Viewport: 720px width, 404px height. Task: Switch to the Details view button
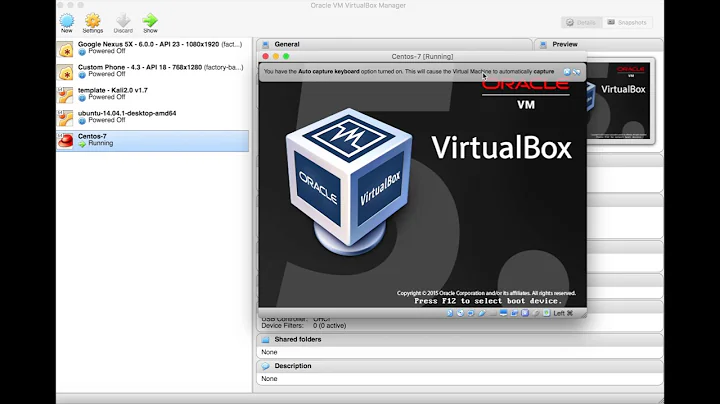click(581, 22)
